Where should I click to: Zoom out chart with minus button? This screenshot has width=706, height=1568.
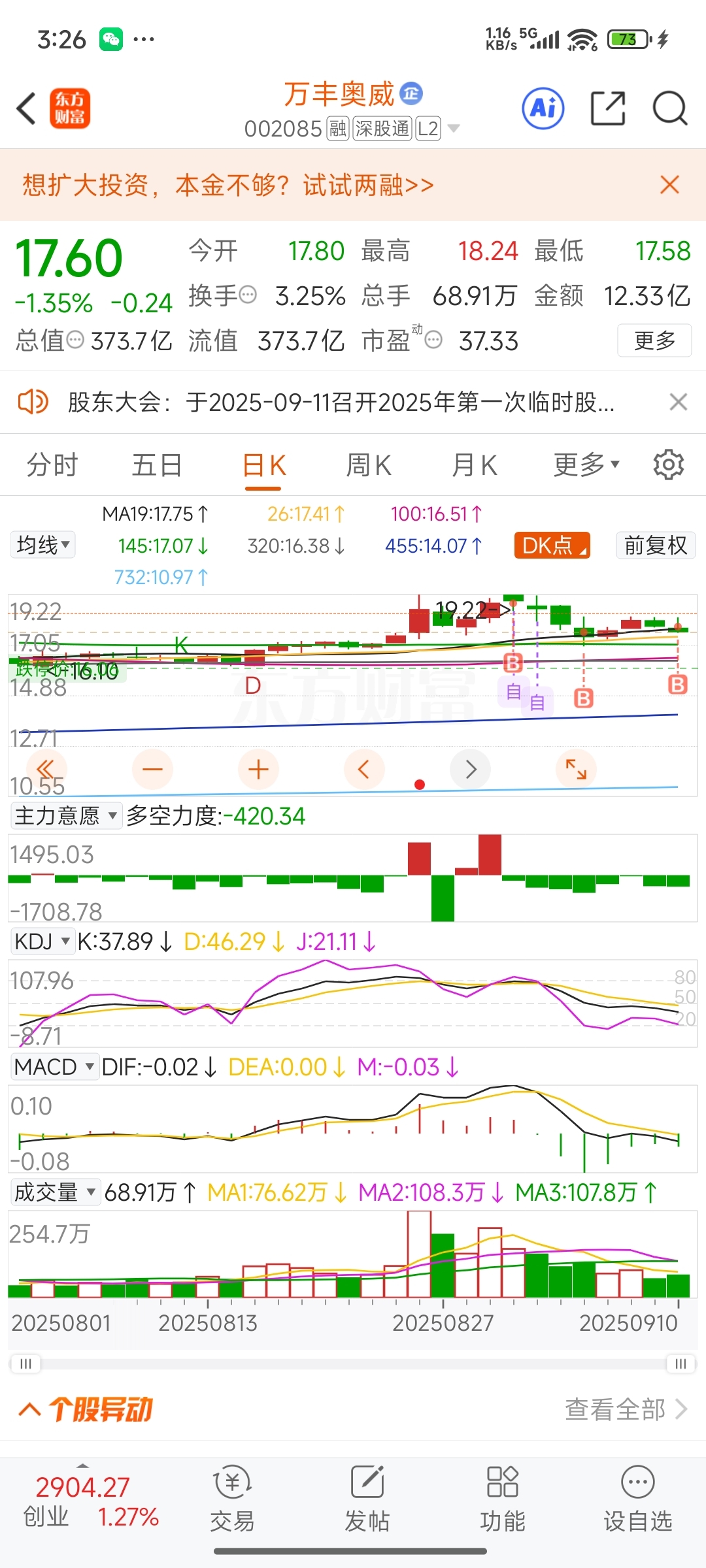(152, 769)
